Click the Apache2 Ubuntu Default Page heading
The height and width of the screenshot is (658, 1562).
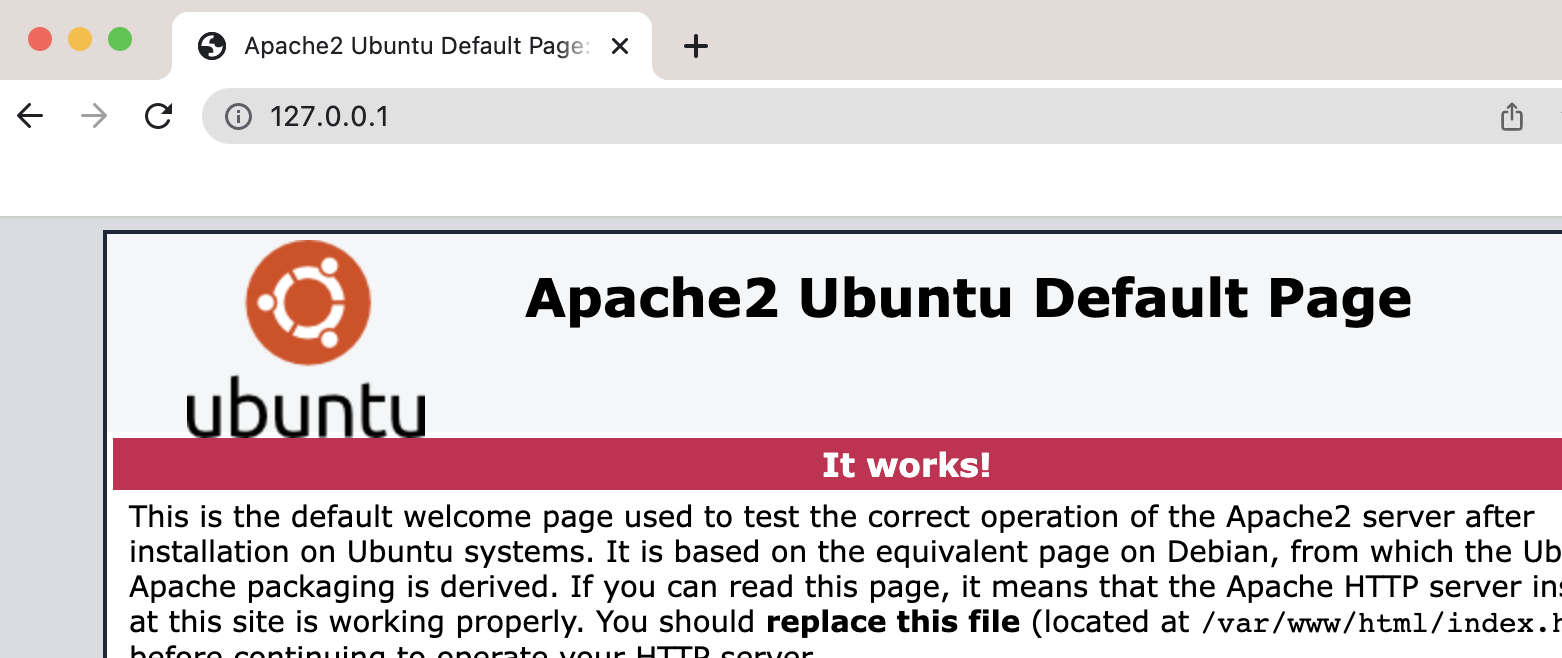968,297
